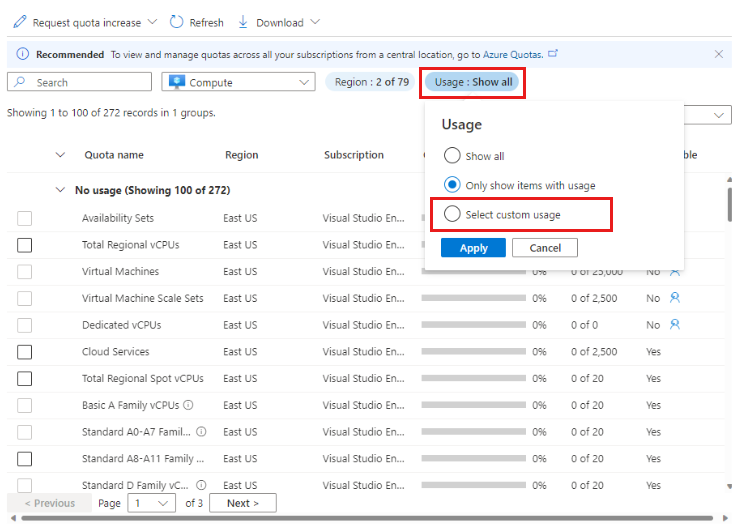
Task: Open the page number dropdown
Action: (151, 503)
